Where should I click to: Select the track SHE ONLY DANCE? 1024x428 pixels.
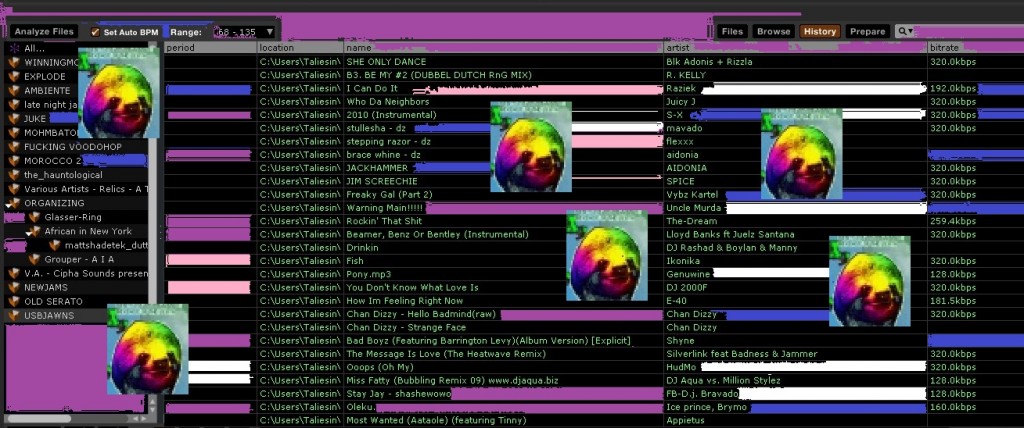386,61
